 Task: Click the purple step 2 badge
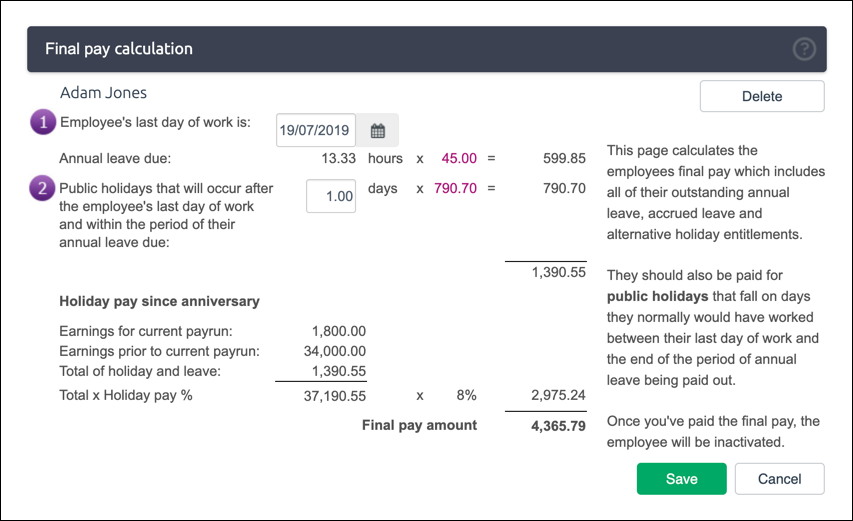click(42, 188)
